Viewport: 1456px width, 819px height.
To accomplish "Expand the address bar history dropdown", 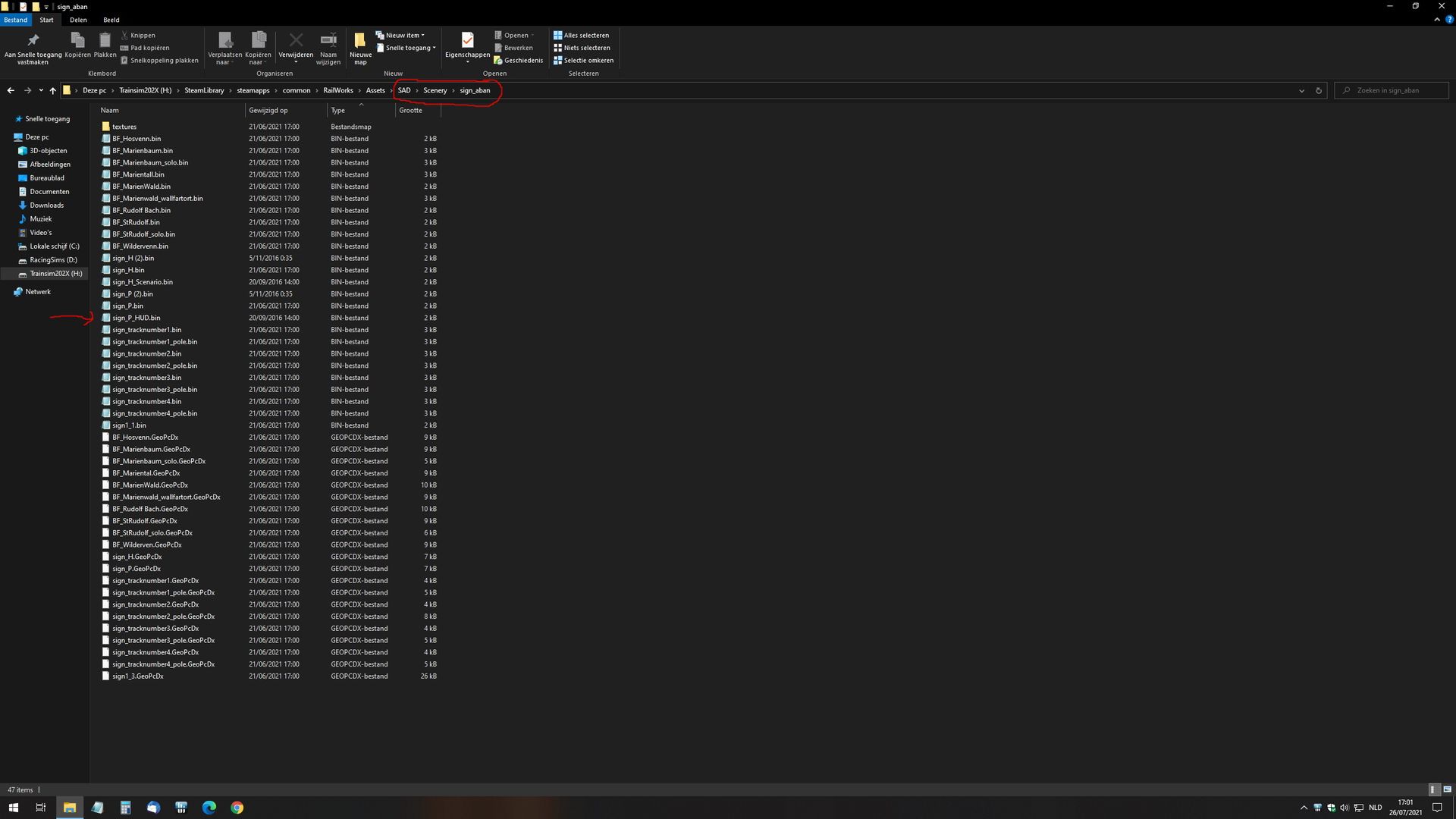I will (x=1301, y=90).
